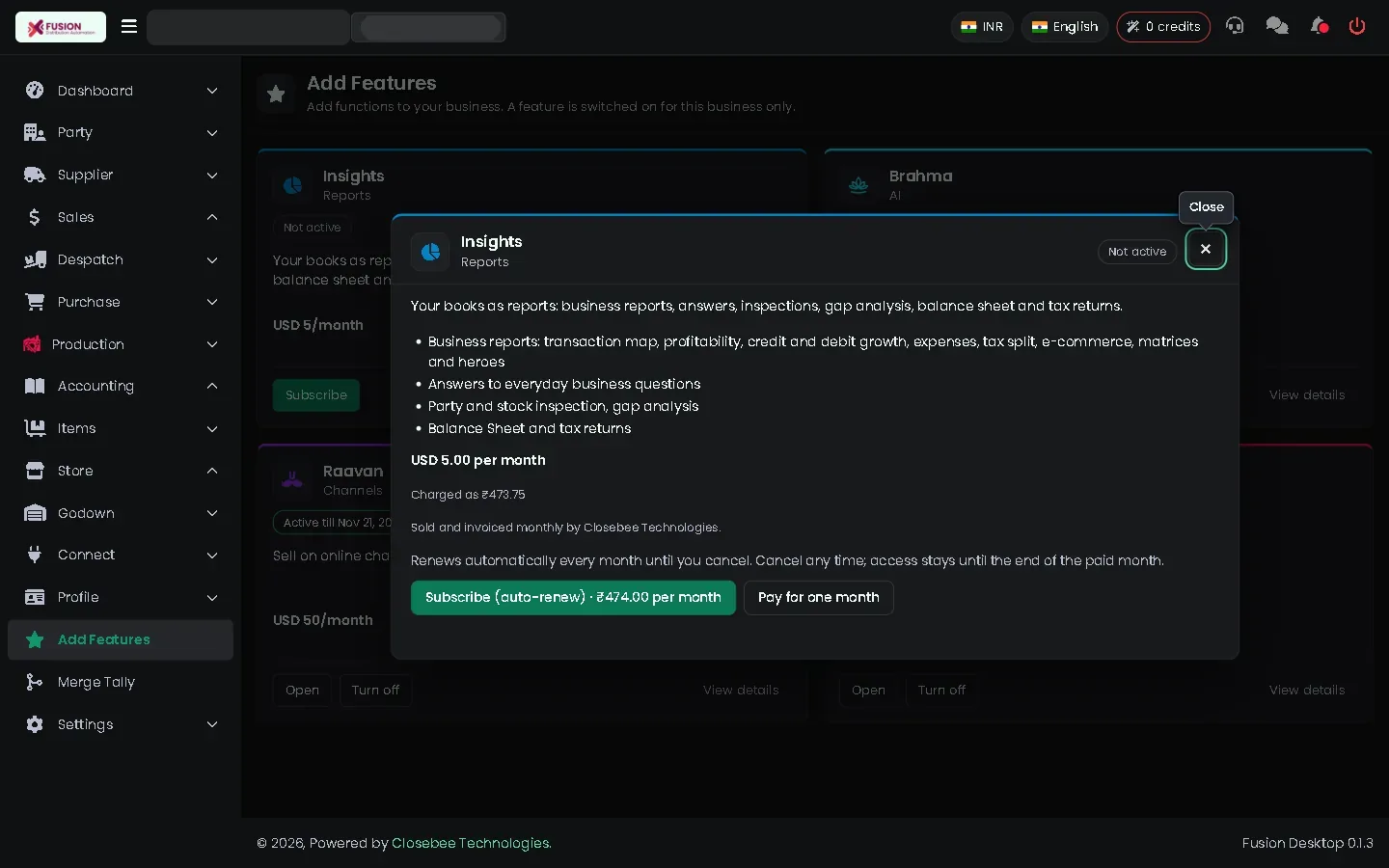Open the INR currency selector
Image resolution: width=1389 pixels, height=868 pixels.
coord(982,27)
